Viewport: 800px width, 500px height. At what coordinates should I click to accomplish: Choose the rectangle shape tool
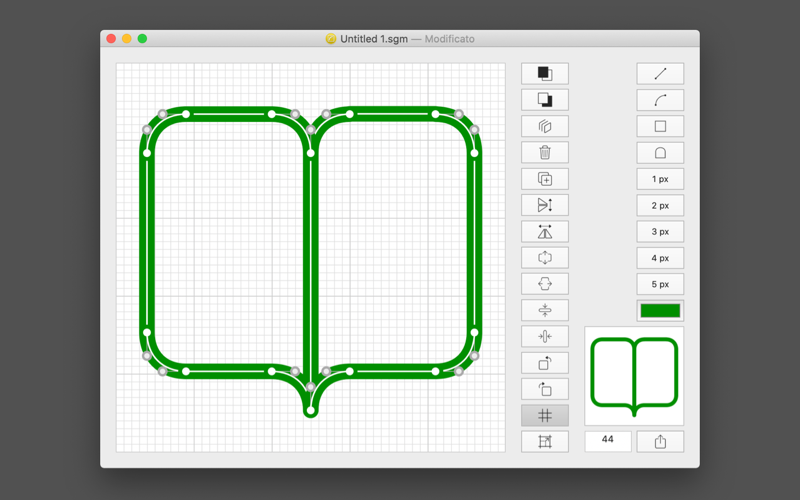(660, 127)
